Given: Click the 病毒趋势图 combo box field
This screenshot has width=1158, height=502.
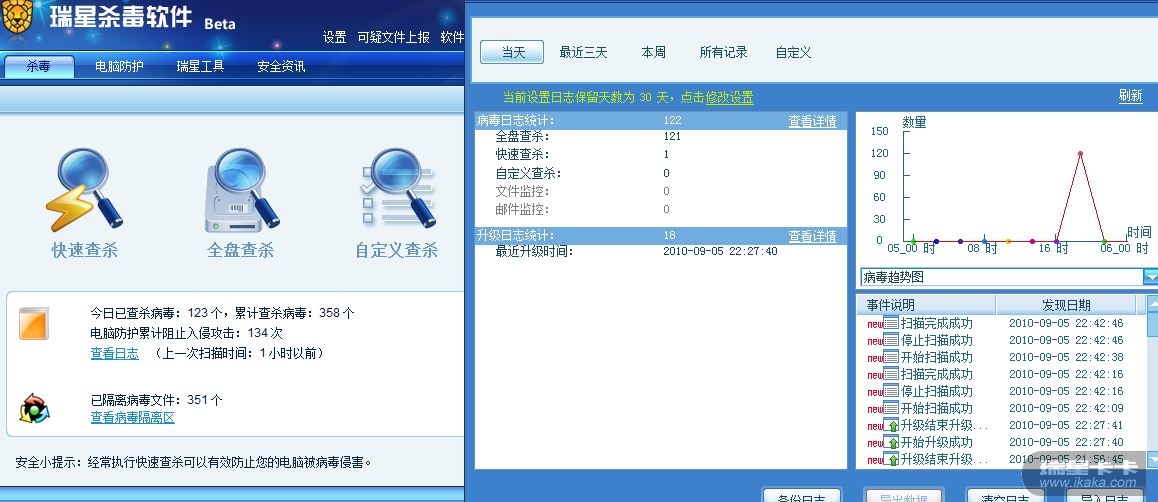Looking at the screenshot, I should tap(1001, 277).
